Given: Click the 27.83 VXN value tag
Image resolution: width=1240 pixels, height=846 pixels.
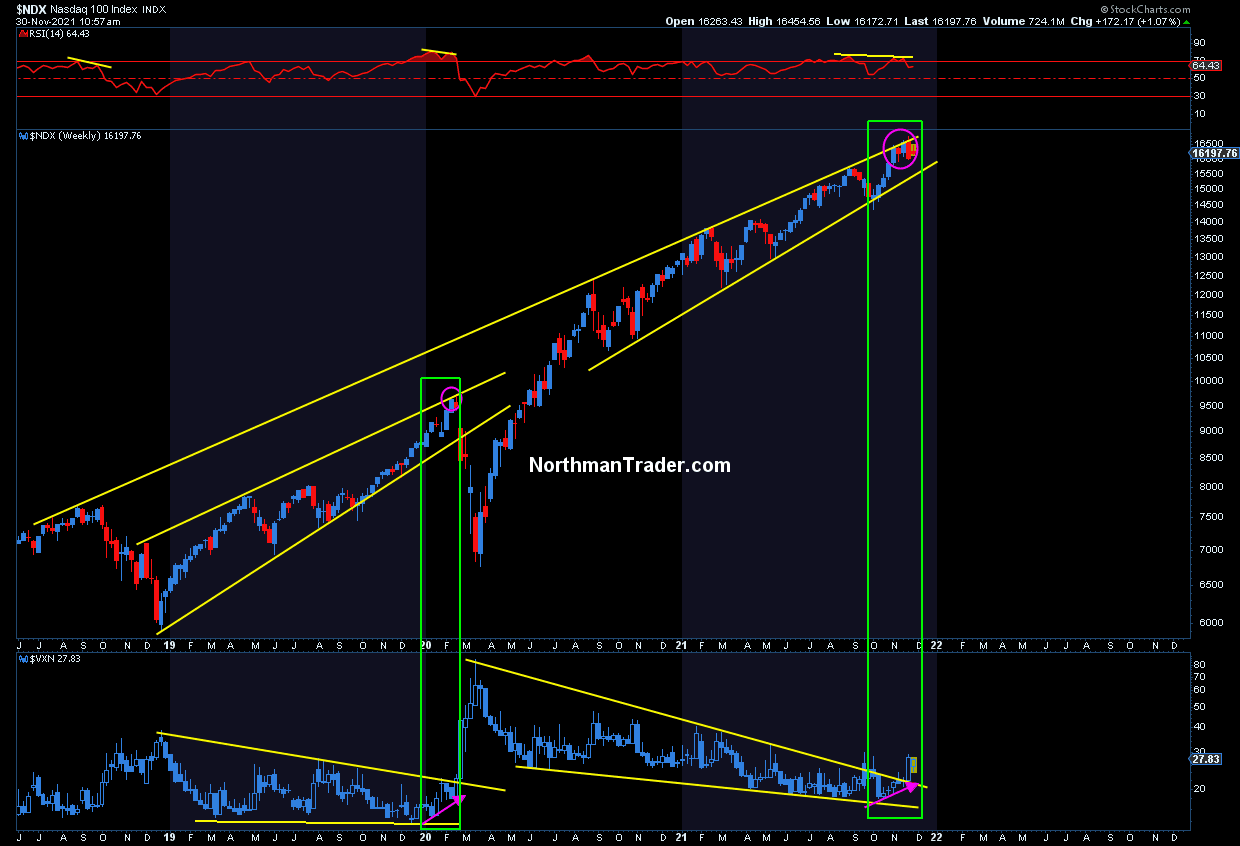Looking at the screenshot, I should click(x=1206, y=760).
